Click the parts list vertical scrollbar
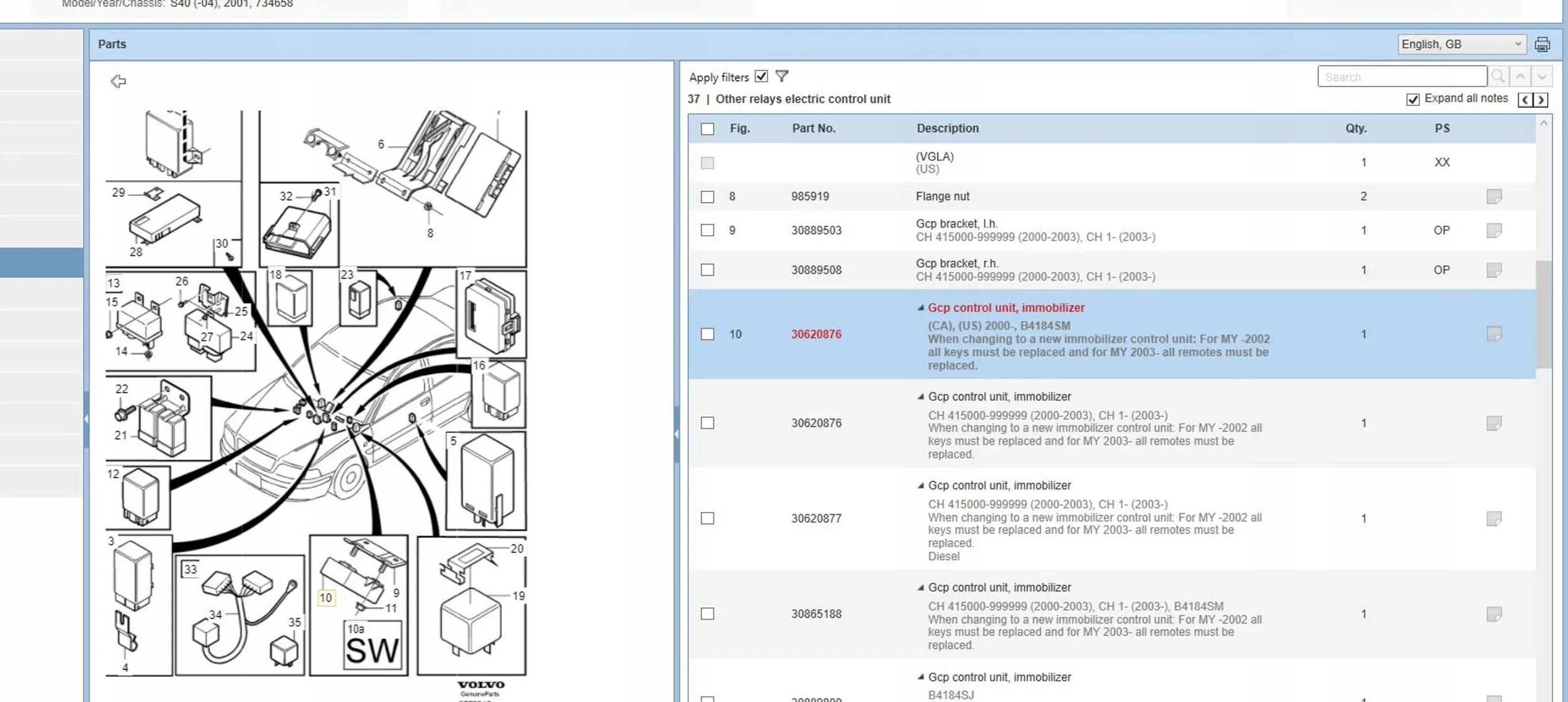 (1544, 314)
